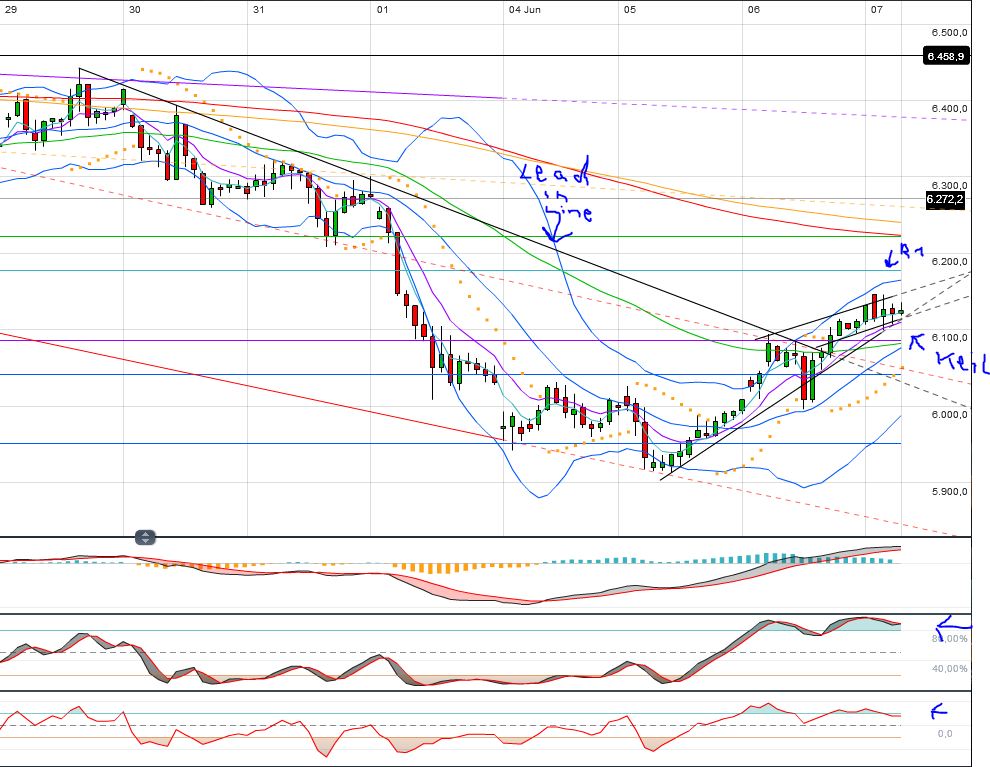Click the 5.900,0 price axis label

click(x=949, y=491)
